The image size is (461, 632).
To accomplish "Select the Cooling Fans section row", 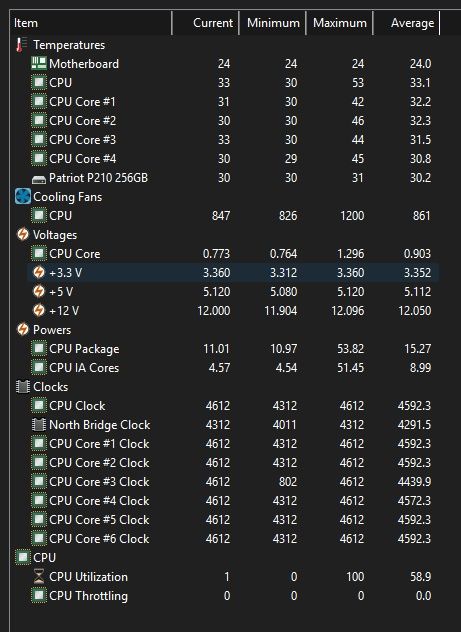I will pyautogui.click(x=225, y=197).
